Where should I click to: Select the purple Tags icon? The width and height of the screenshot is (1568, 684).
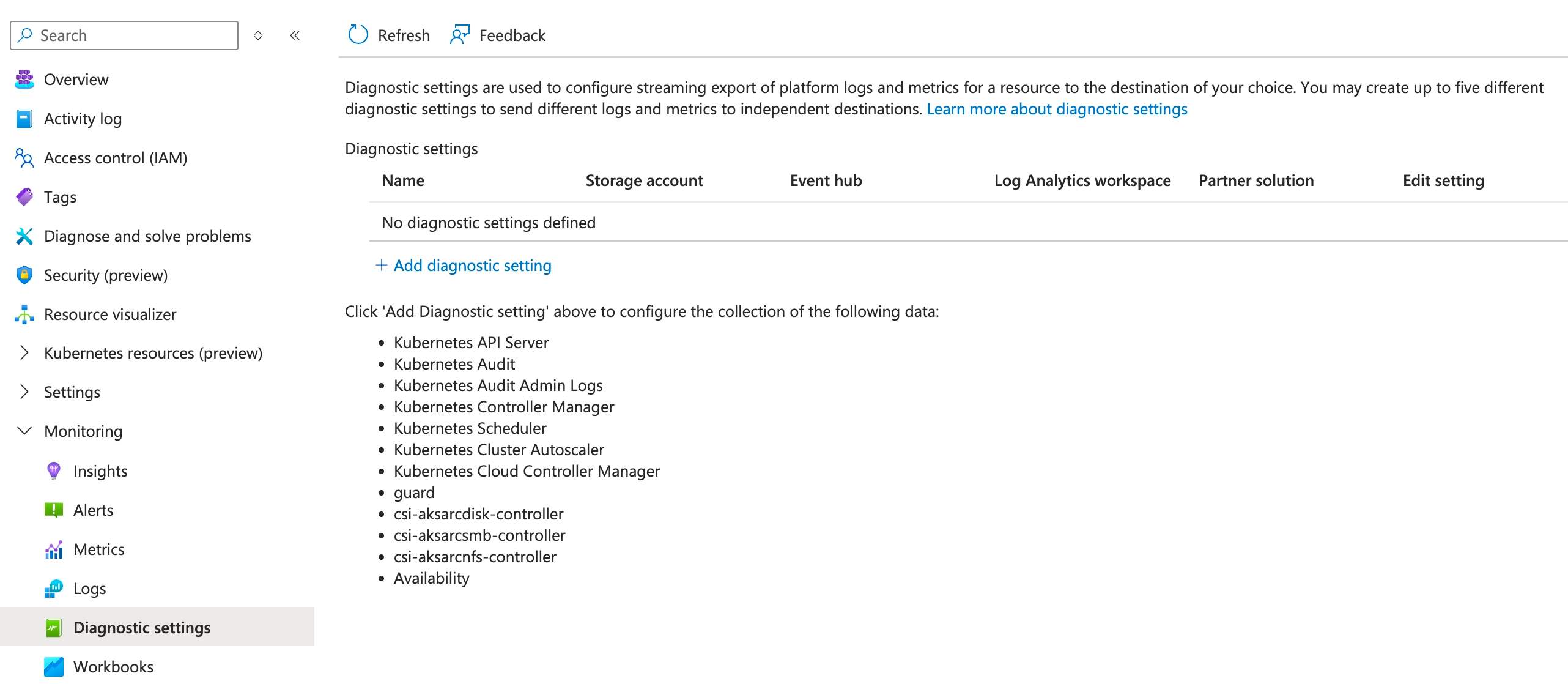(x=24, y=197)
